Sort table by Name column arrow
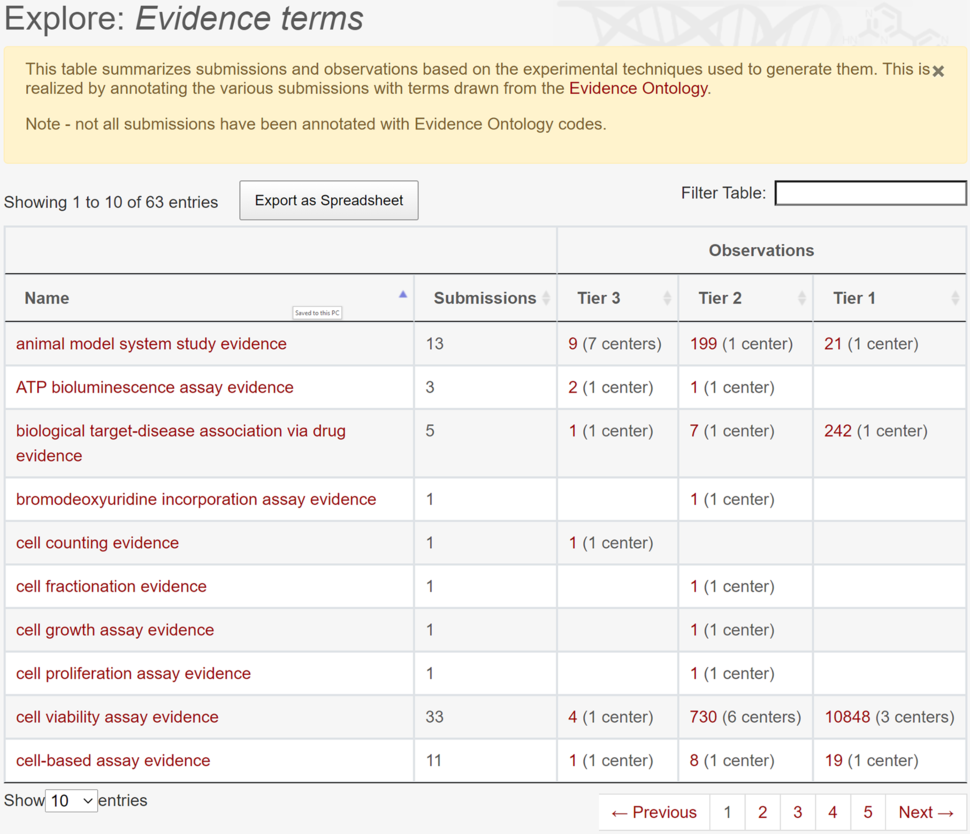 [403, 296]
